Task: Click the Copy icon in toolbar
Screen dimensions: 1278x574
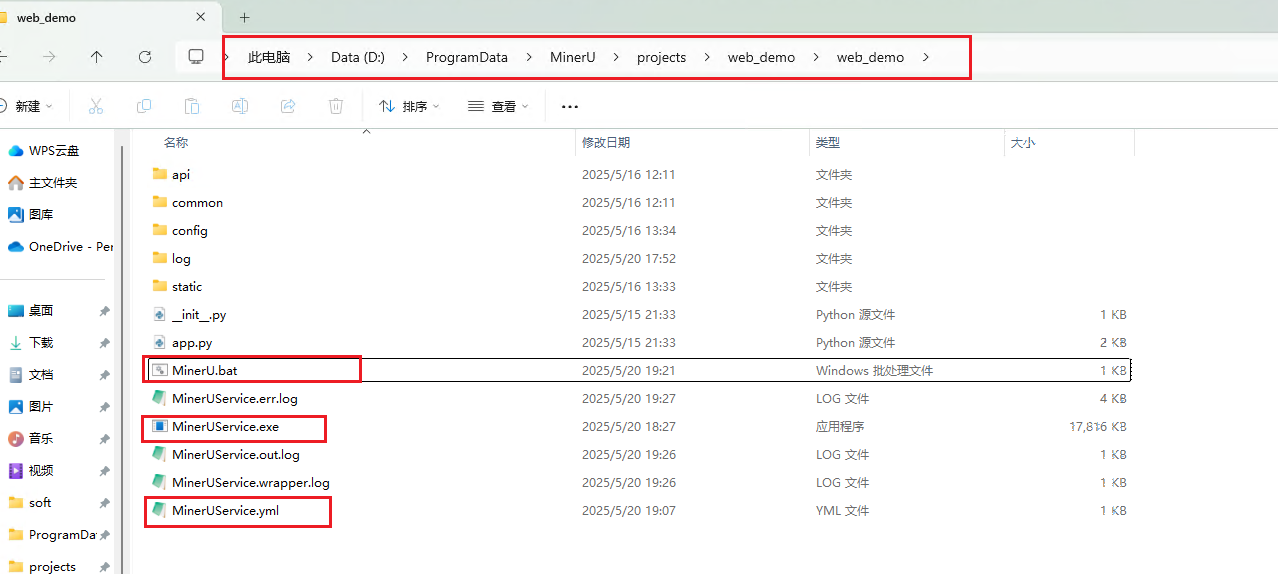Action: [144, 106]
